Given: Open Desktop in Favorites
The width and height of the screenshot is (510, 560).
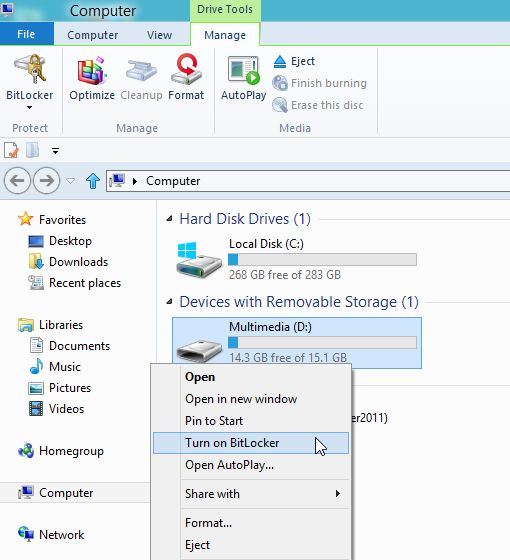Looking at the screenshot, I should [x=60, y=241].
